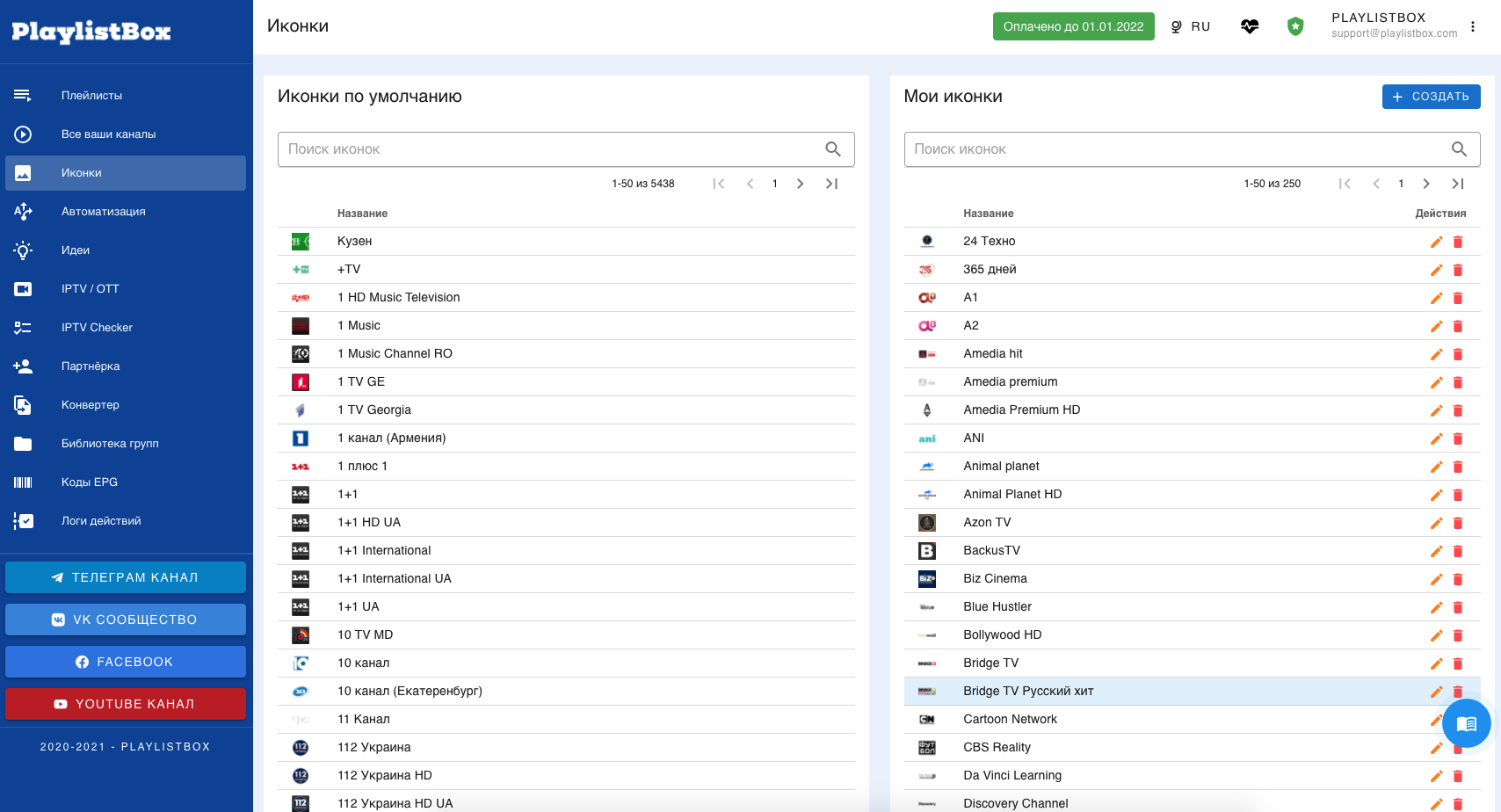This screenshot has width=1501, height=812.
Task: Click the Amedia Premium HD row
Action: coord(1193,410)
